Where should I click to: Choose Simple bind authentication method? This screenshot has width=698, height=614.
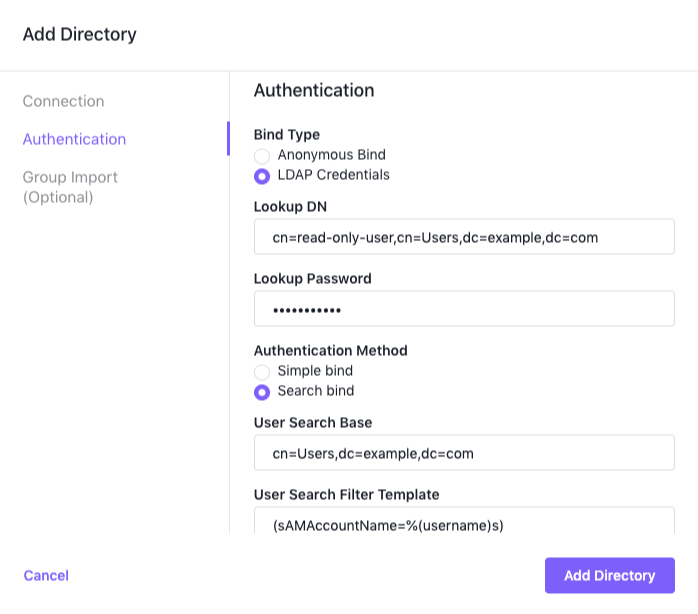pyautogui.click(x=262, y=372)
